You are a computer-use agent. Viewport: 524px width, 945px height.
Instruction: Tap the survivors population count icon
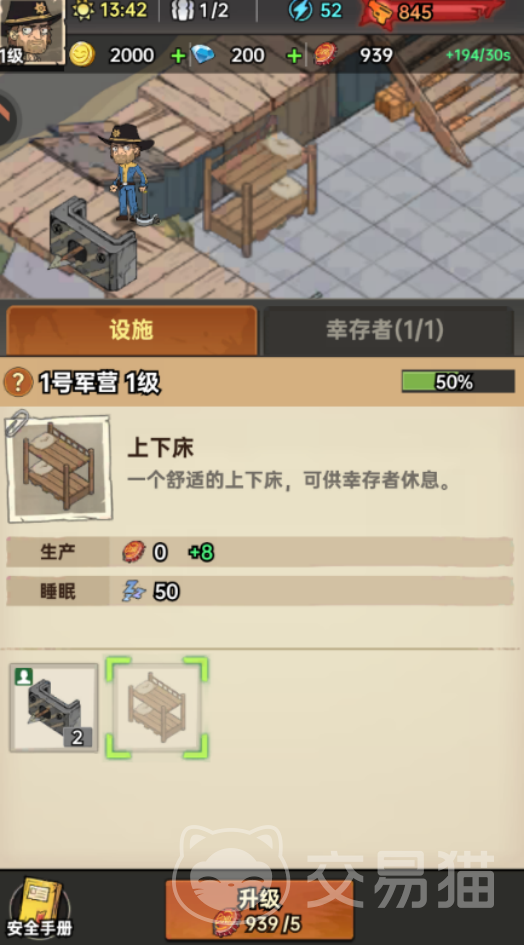click(181, 10)
